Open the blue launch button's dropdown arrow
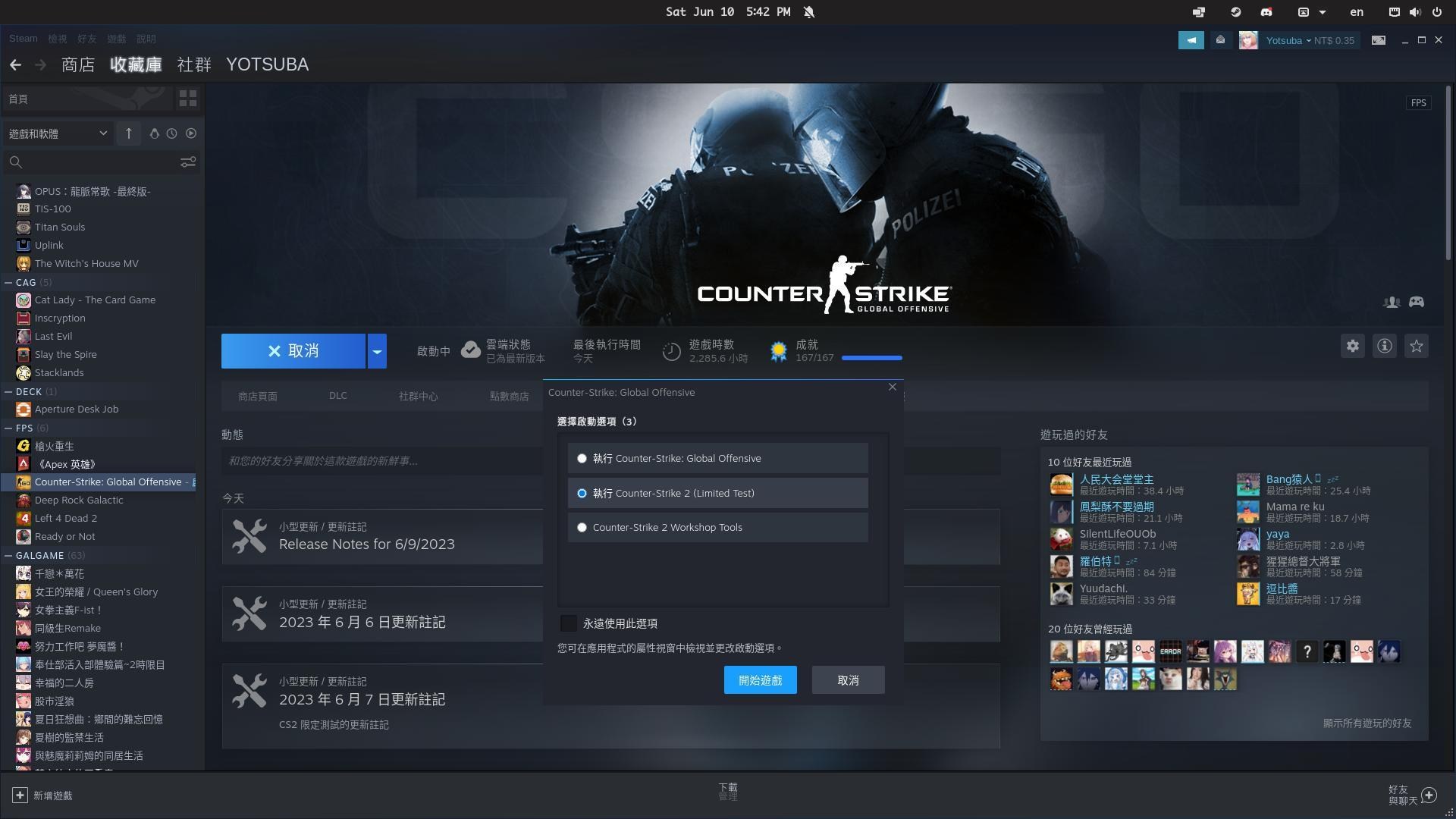Viewport: 1456px width, 819px height. tap(377, 350)
